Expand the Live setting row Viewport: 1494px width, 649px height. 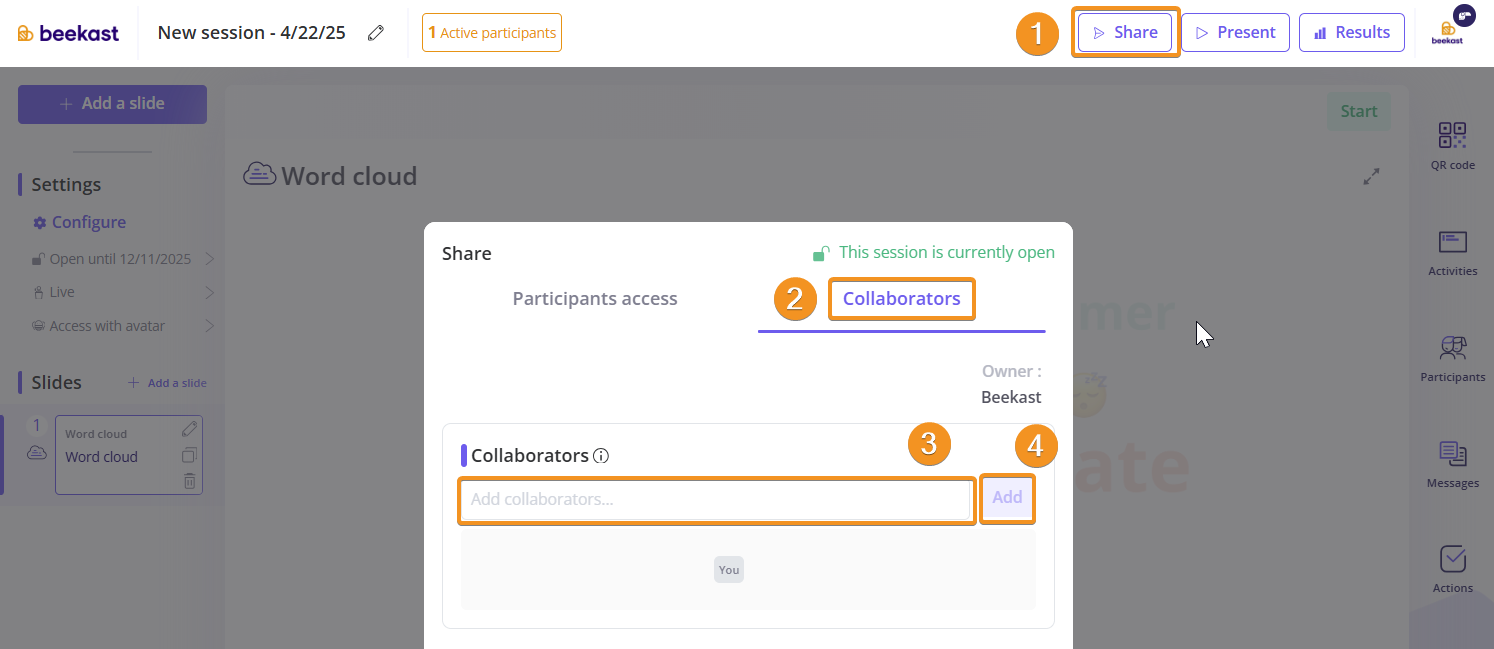pyautogui.click(x=210, y=292)
